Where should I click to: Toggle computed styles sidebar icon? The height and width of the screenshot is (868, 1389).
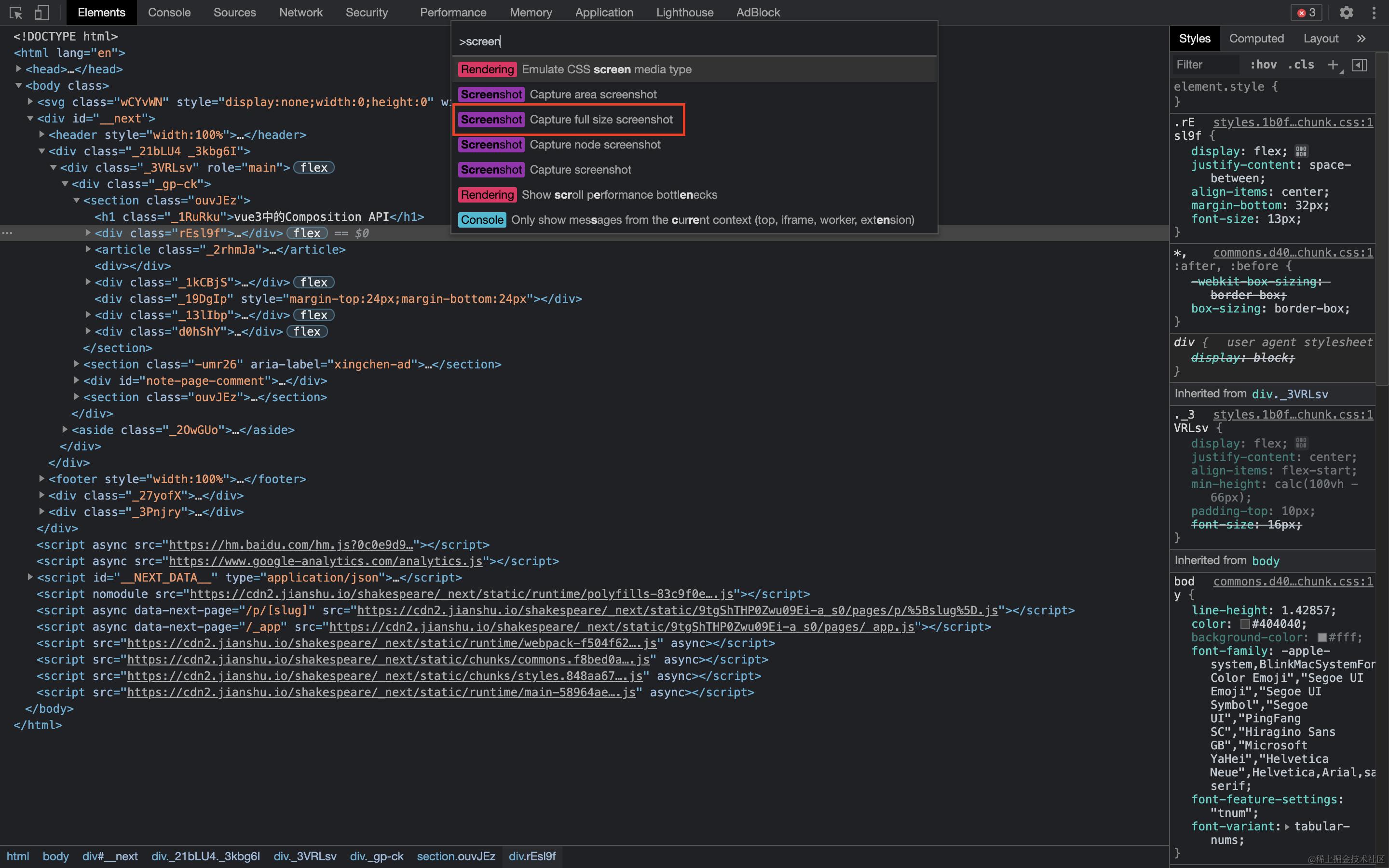[x=1359, y=65]
